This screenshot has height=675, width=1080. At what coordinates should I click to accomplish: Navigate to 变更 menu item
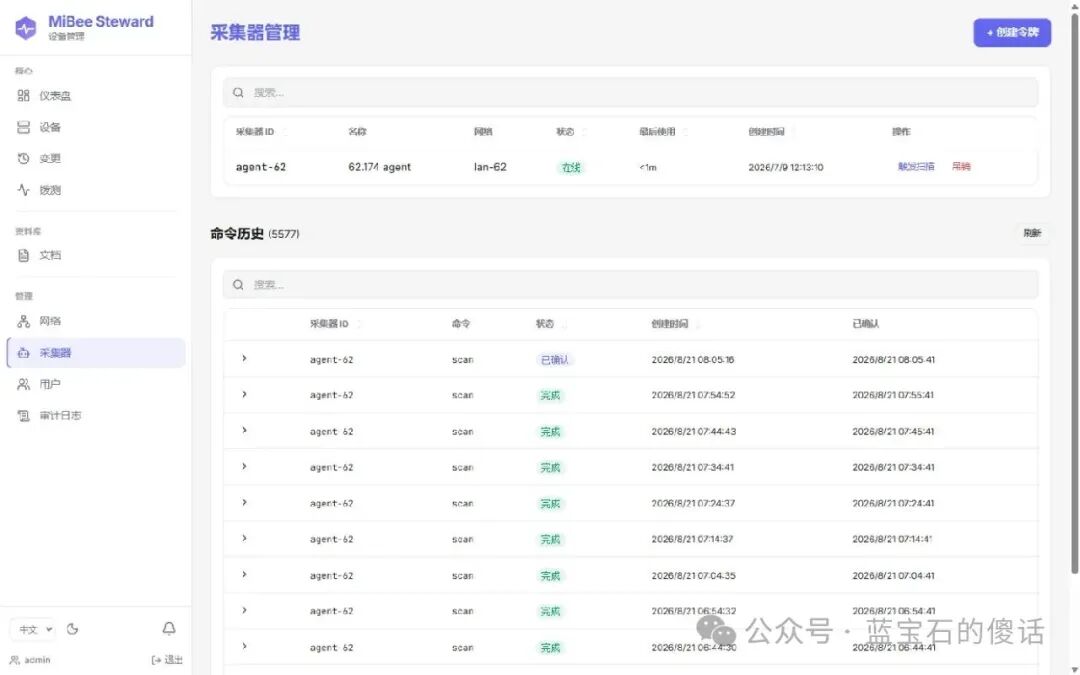(x=96, y=158)
